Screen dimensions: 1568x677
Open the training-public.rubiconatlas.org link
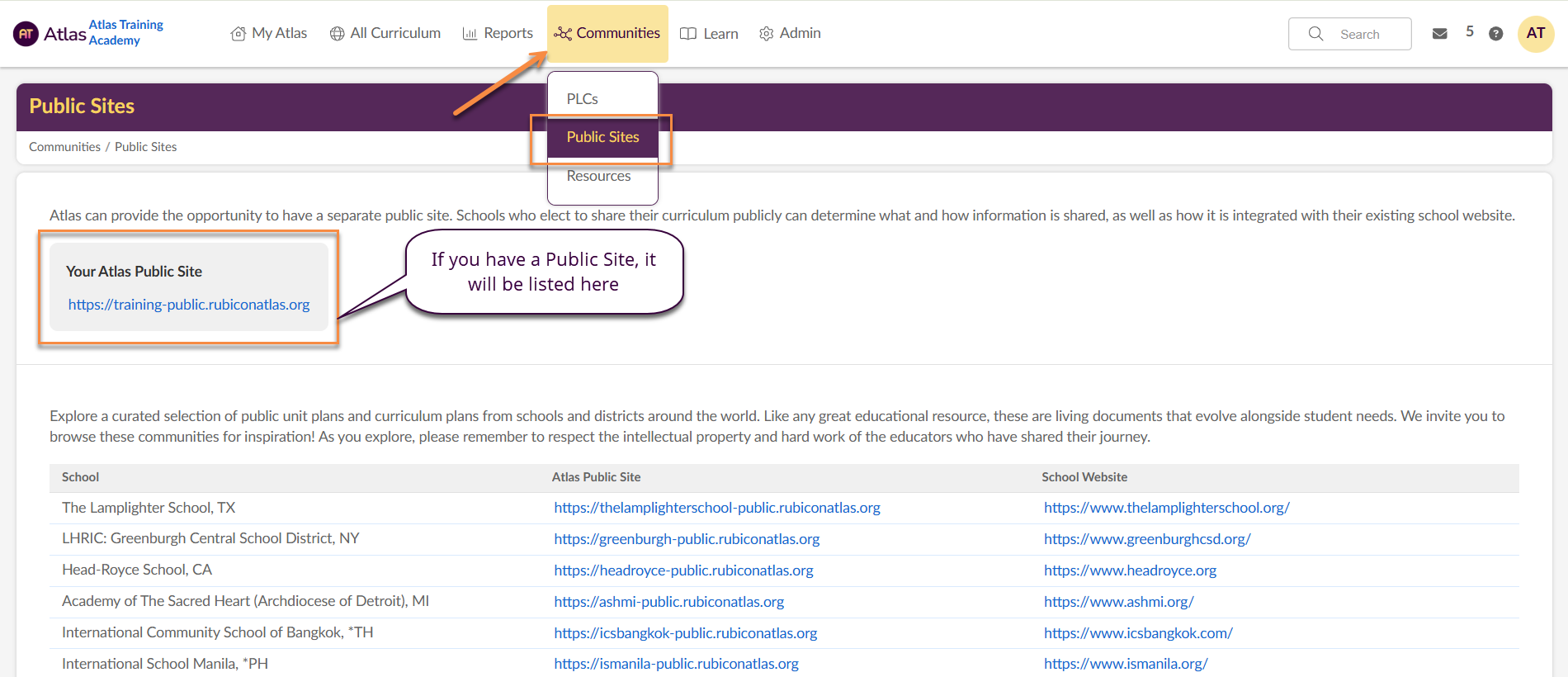tap(189, 305)
